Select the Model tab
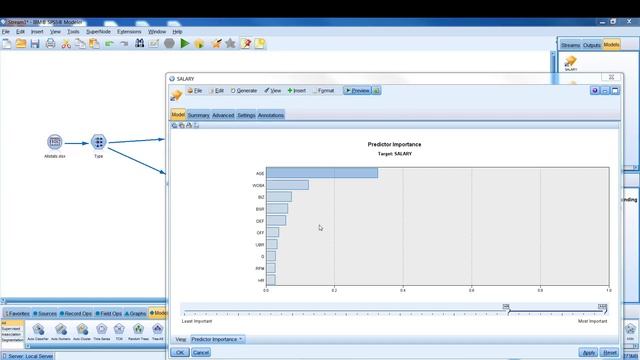 click(178, 115)
